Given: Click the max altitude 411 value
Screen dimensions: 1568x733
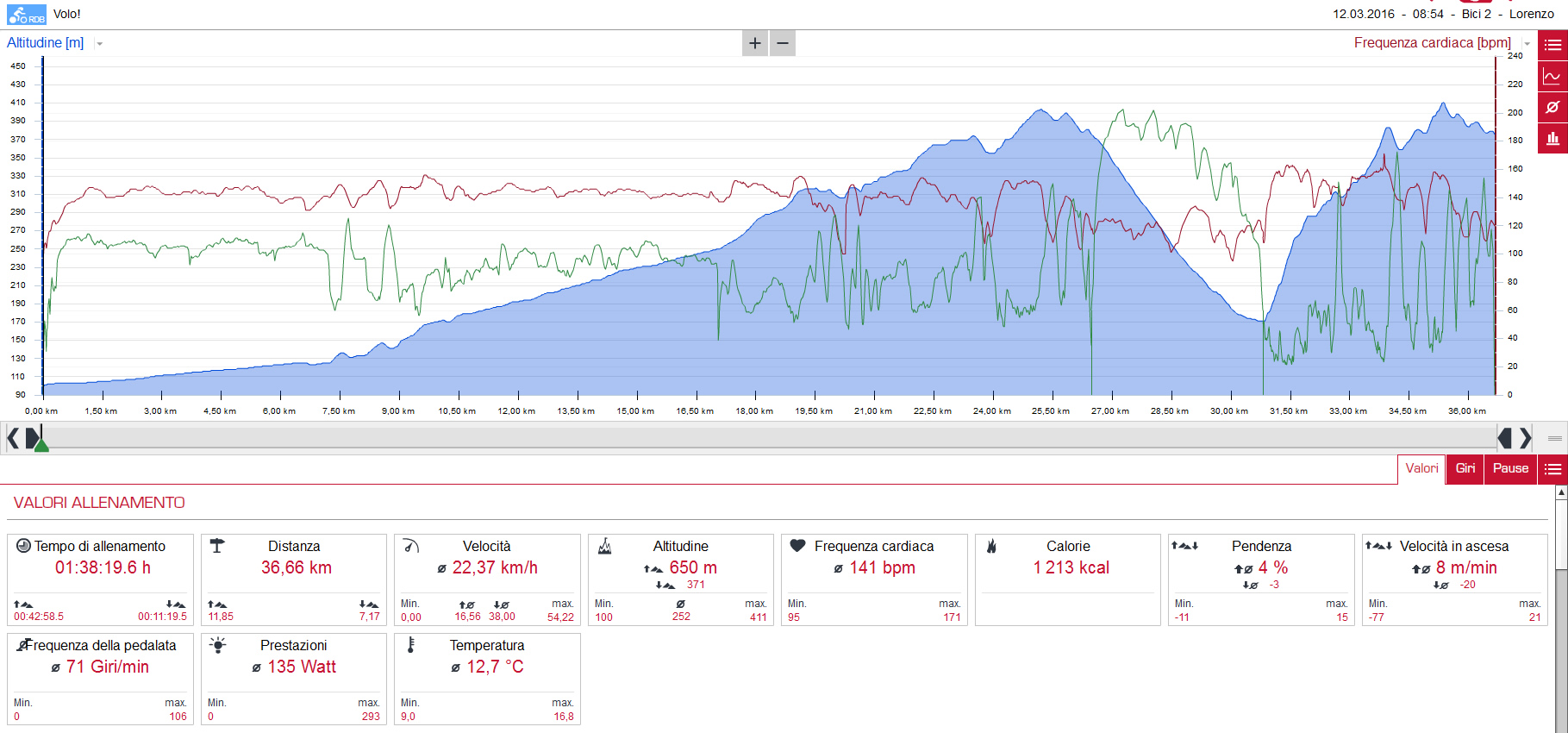Looking at the screenshot, I should (758, 617).
